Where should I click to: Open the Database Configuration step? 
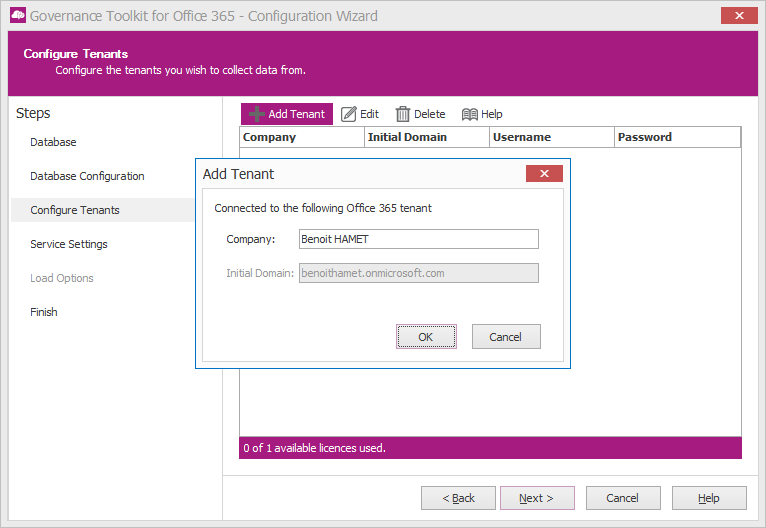point(87,176)
